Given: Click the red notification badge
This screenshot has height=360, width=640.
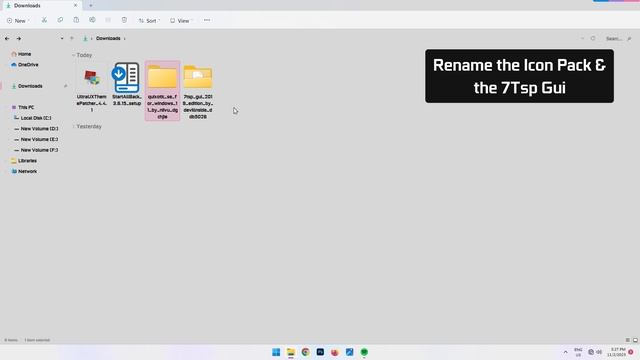Looking at the screenshot, I should point(631,352).
